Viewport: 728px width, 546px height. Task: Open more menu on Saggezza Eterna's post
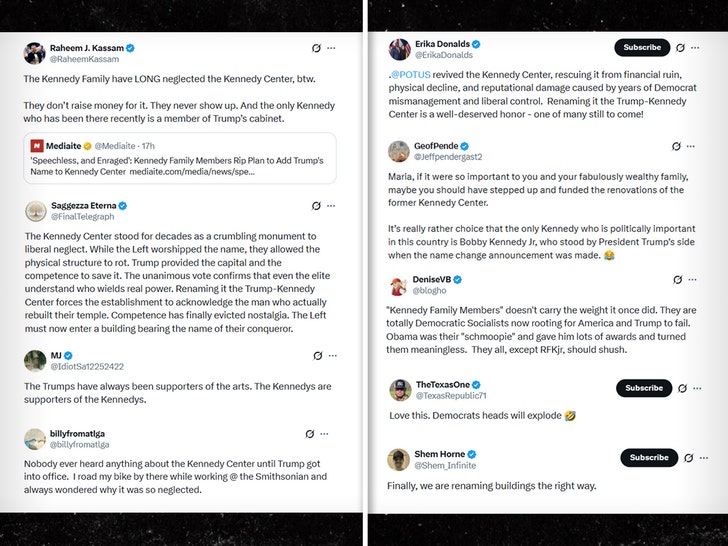coord(332,205)
